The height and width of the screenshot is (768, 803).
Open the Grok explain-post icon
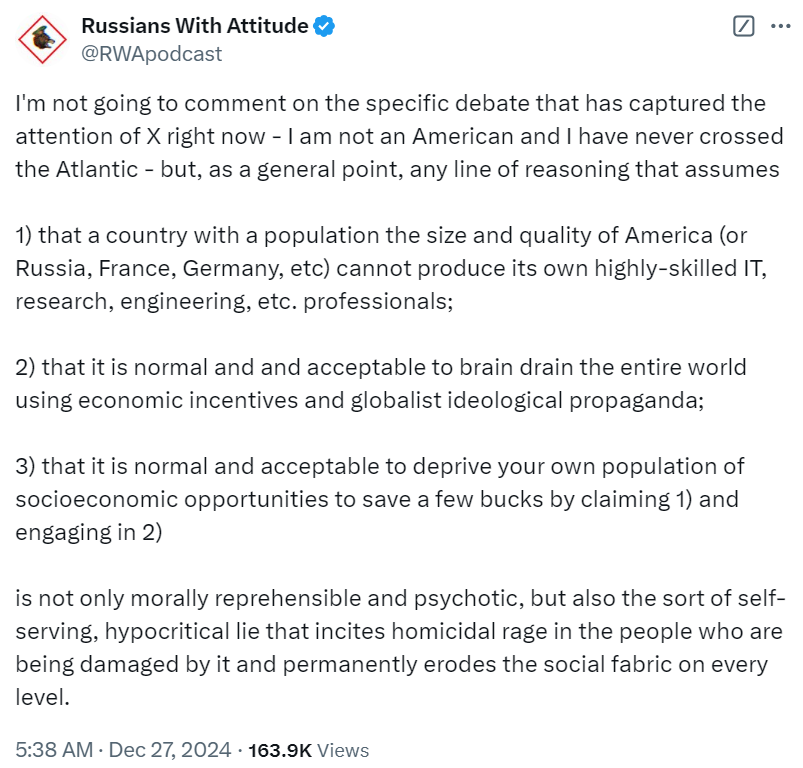point(743,27)
